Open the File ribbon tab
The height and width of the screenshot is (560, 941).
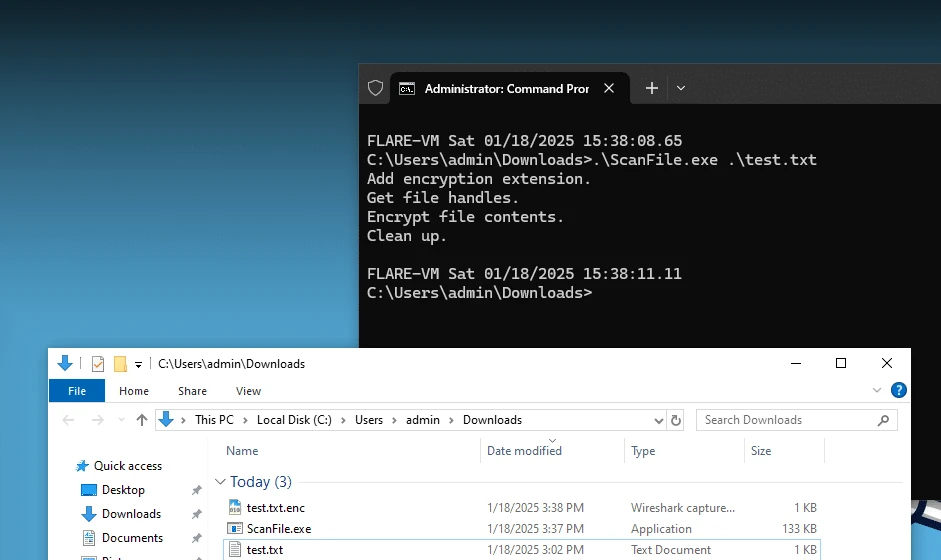pos(77,391)
